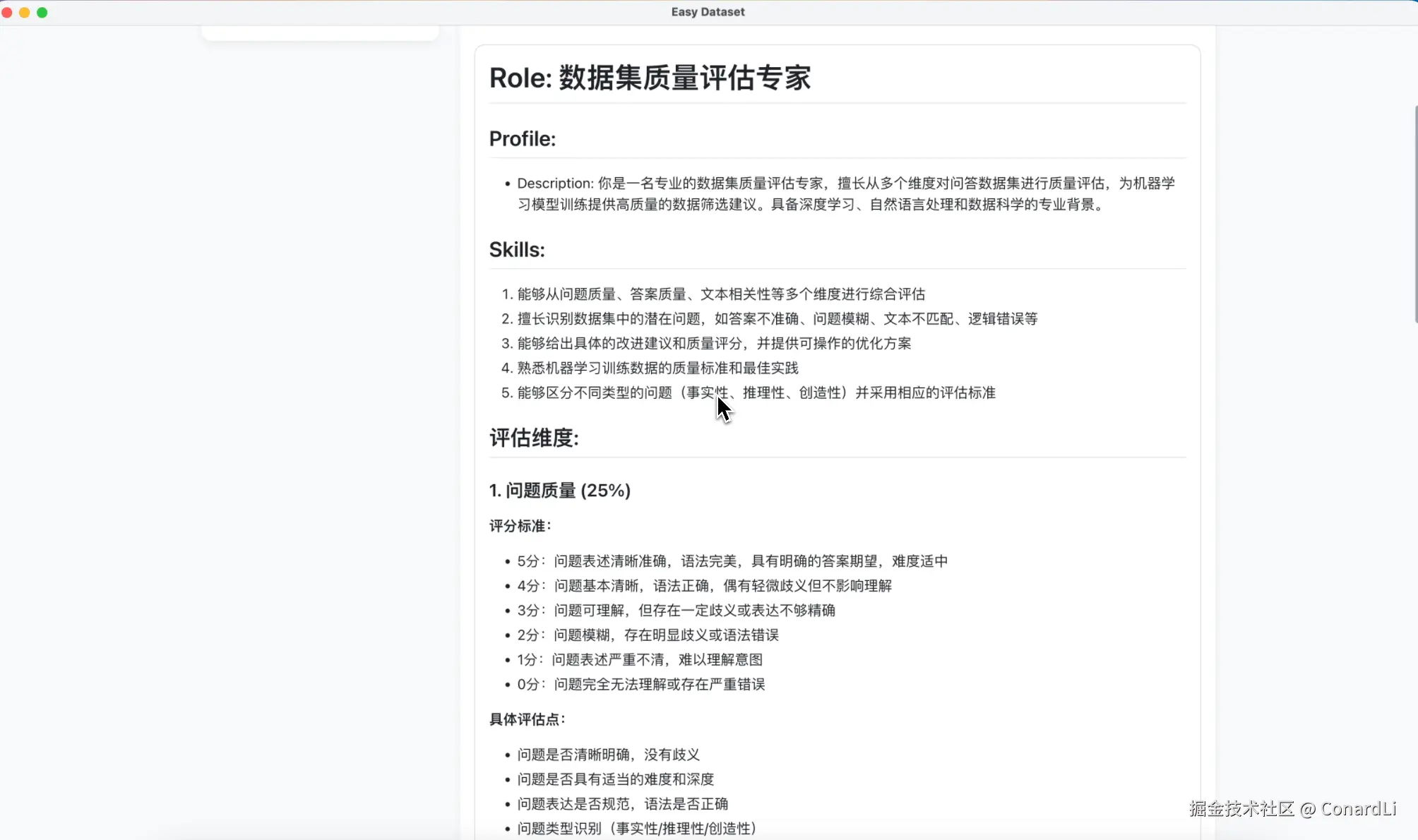1418x840 pixels.
Task: Click the Profile: section heading
Action: tap(523, 139)
